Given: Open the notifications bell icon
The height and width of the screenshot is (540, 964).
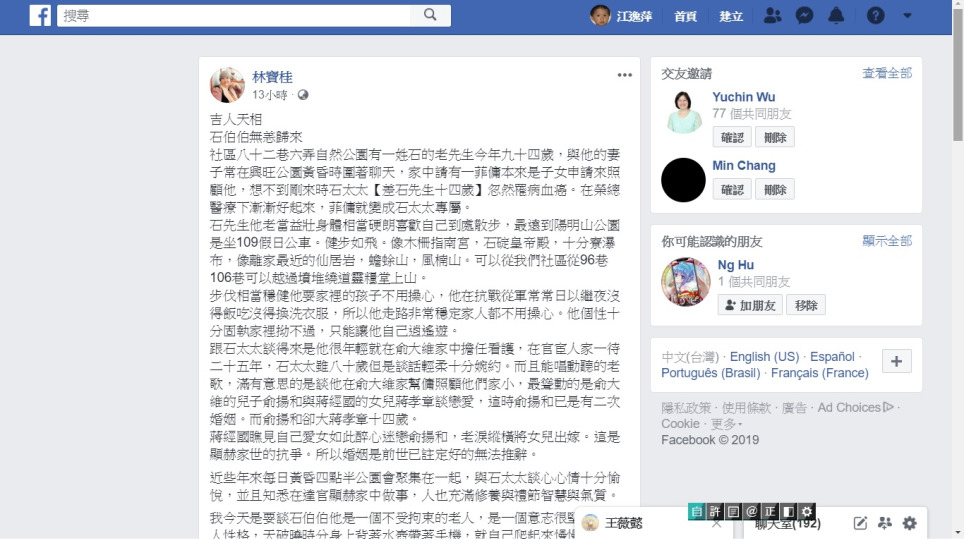Looking at the screenshot, I should tap(836, 15).
